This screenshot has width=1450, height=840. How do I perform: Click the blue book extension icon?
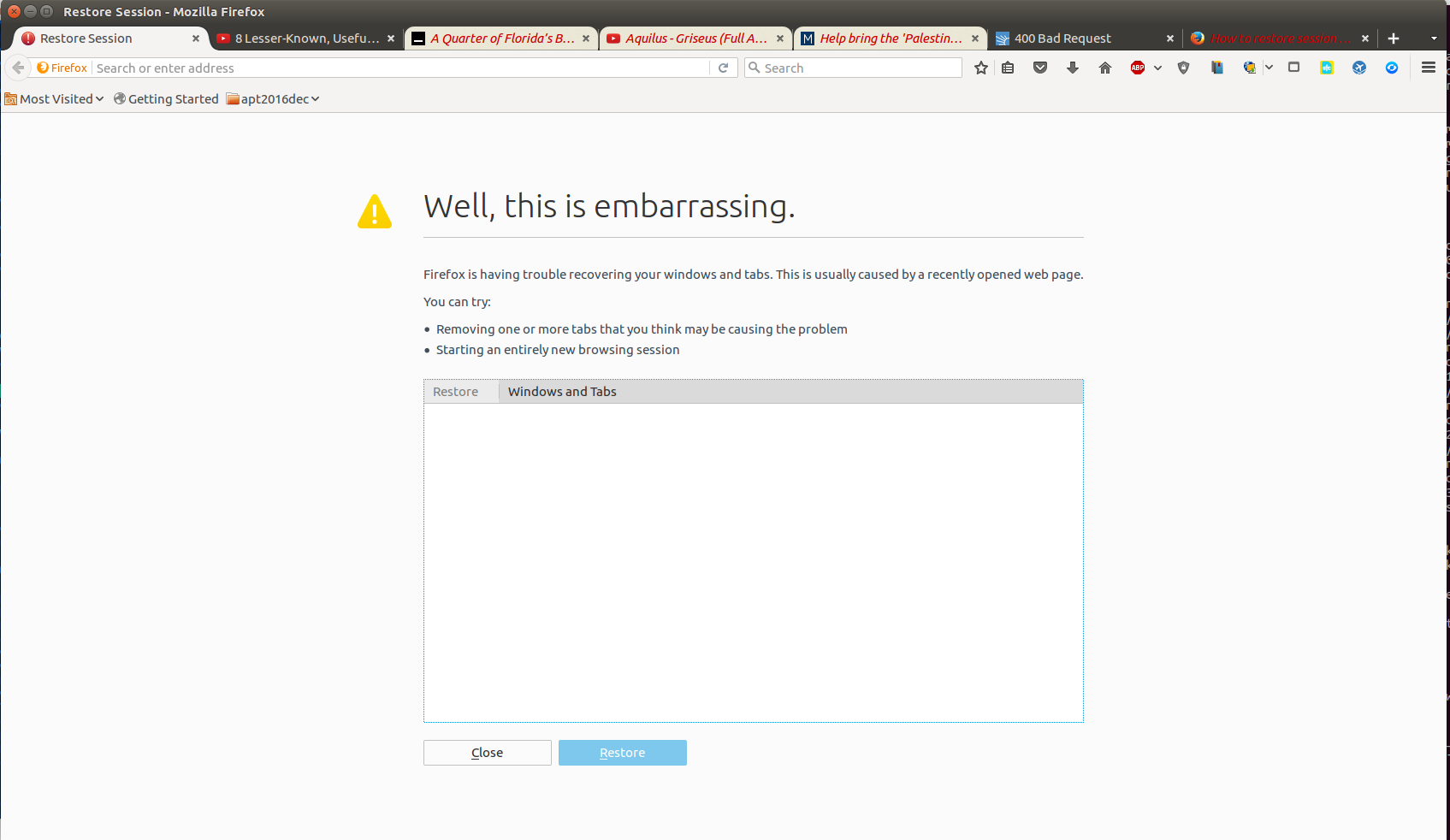tap(1216, 68)
